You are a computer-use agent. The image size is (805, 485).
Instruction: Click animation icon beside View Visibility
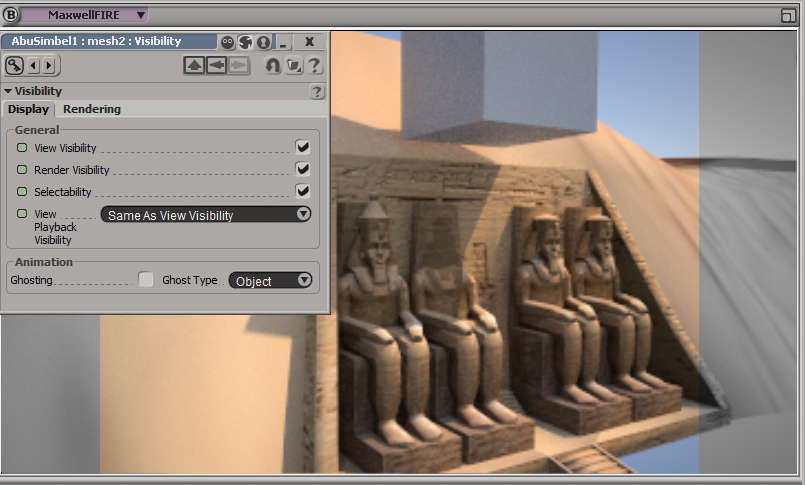(22, 147)
